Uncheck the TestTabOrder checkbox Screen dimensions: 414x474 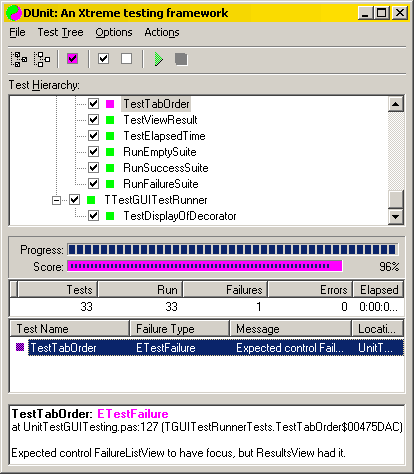(x=93, y=104)
